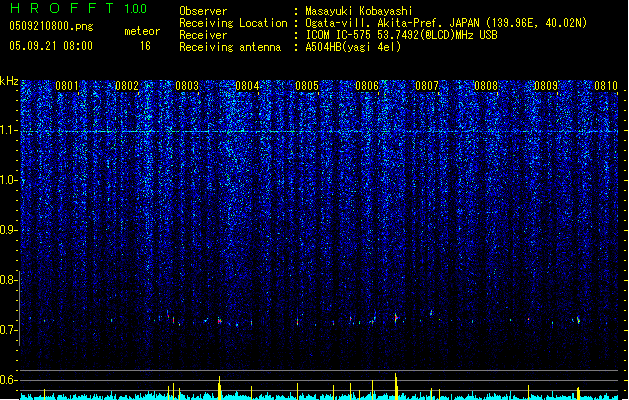The width and height of the screenshot is (629, 400).
Task: Click the 0.8 kHz axis label
Action: [8, 280]
